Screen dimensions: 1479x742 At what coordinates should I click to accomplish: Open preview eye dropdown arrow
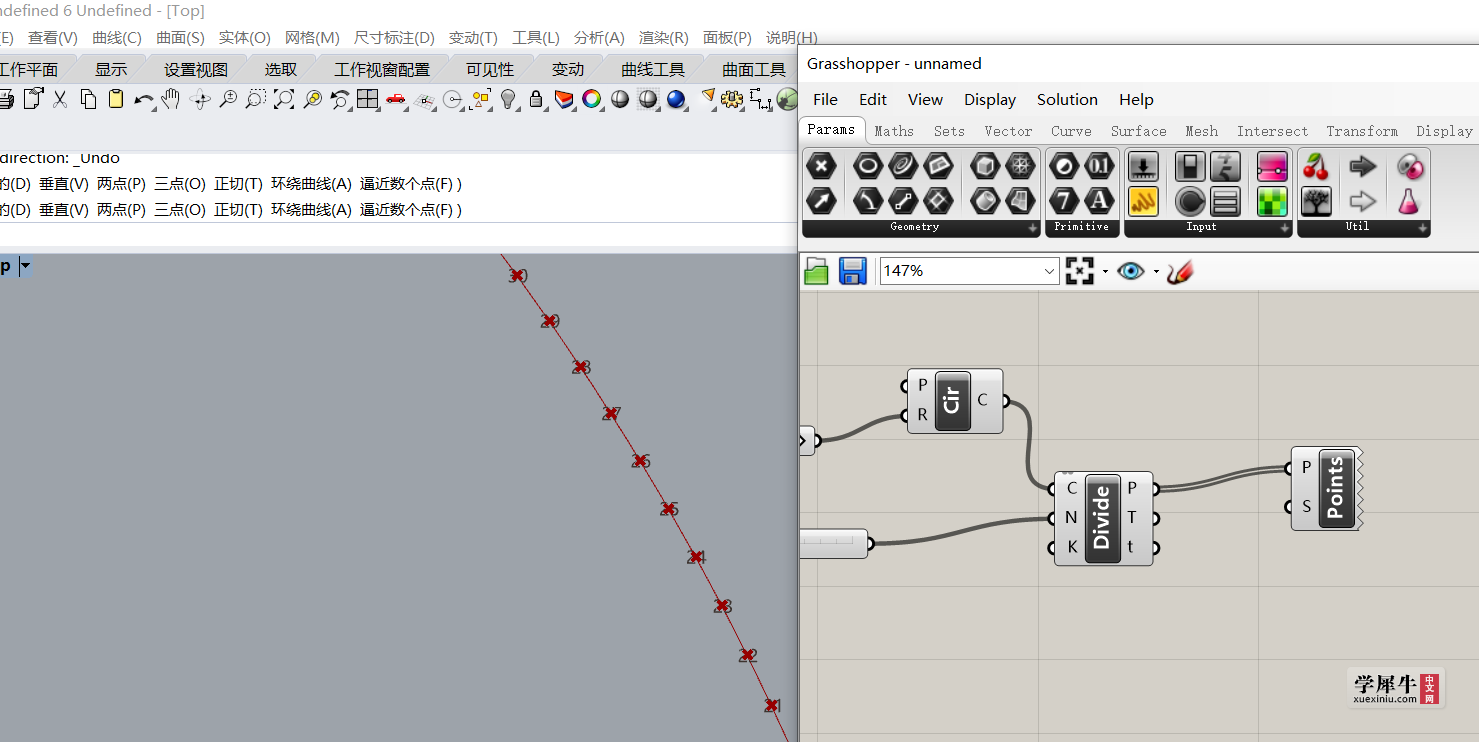[1156, 271]
